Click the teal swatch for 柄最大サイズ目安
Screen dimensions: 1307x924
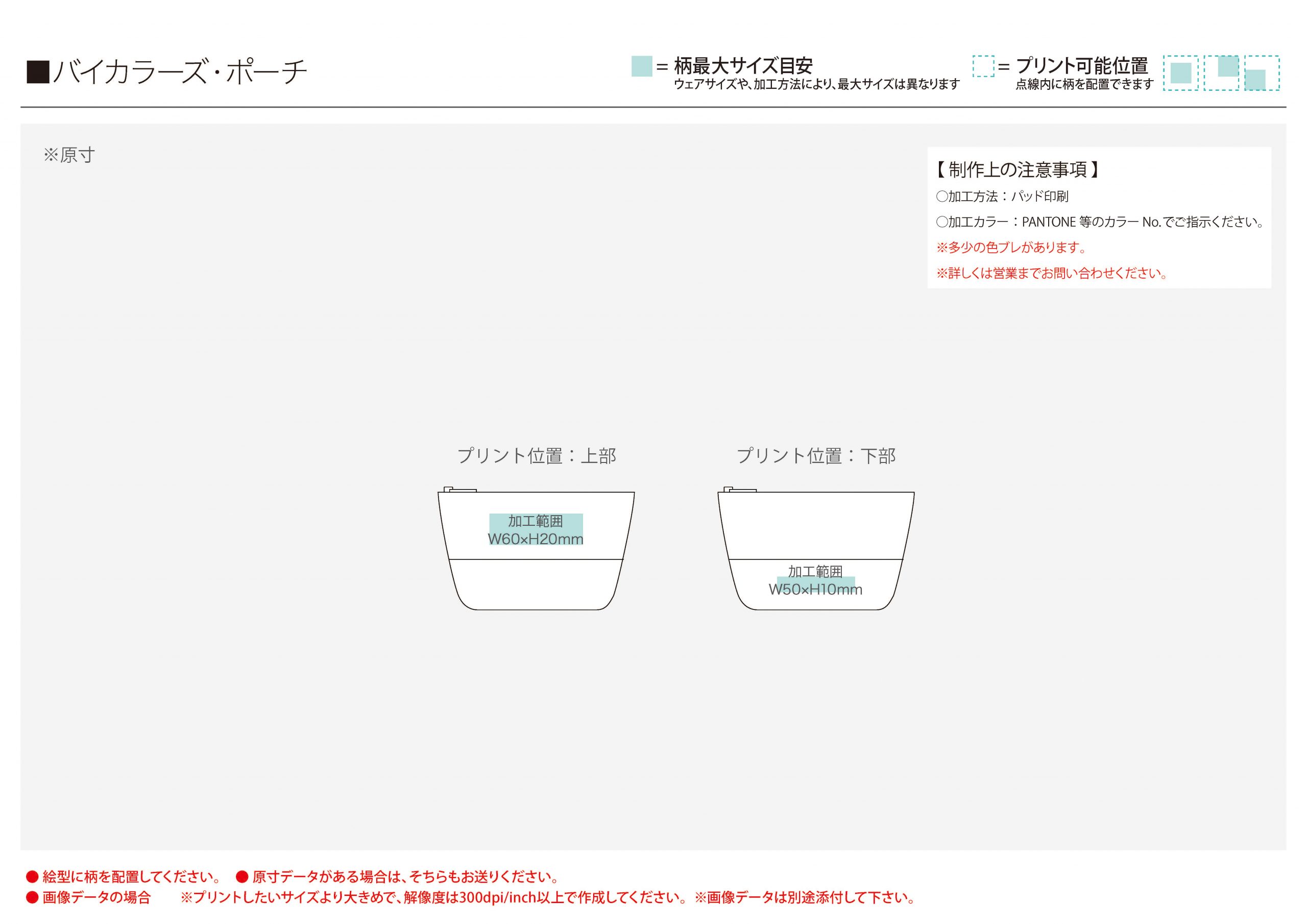[x=642, y=66]
